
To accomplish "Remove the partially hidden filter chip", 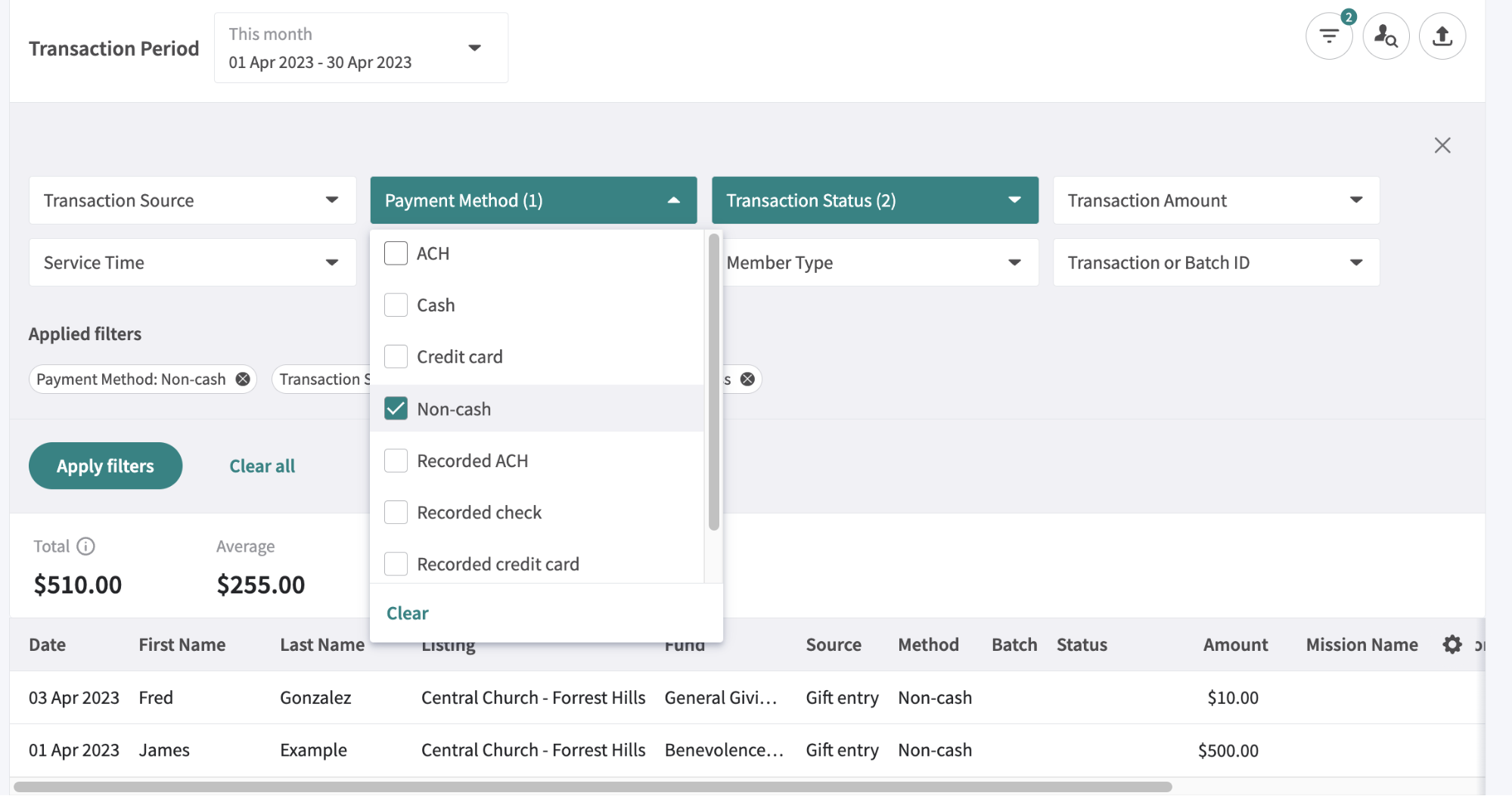I will [x=747, y=379].
